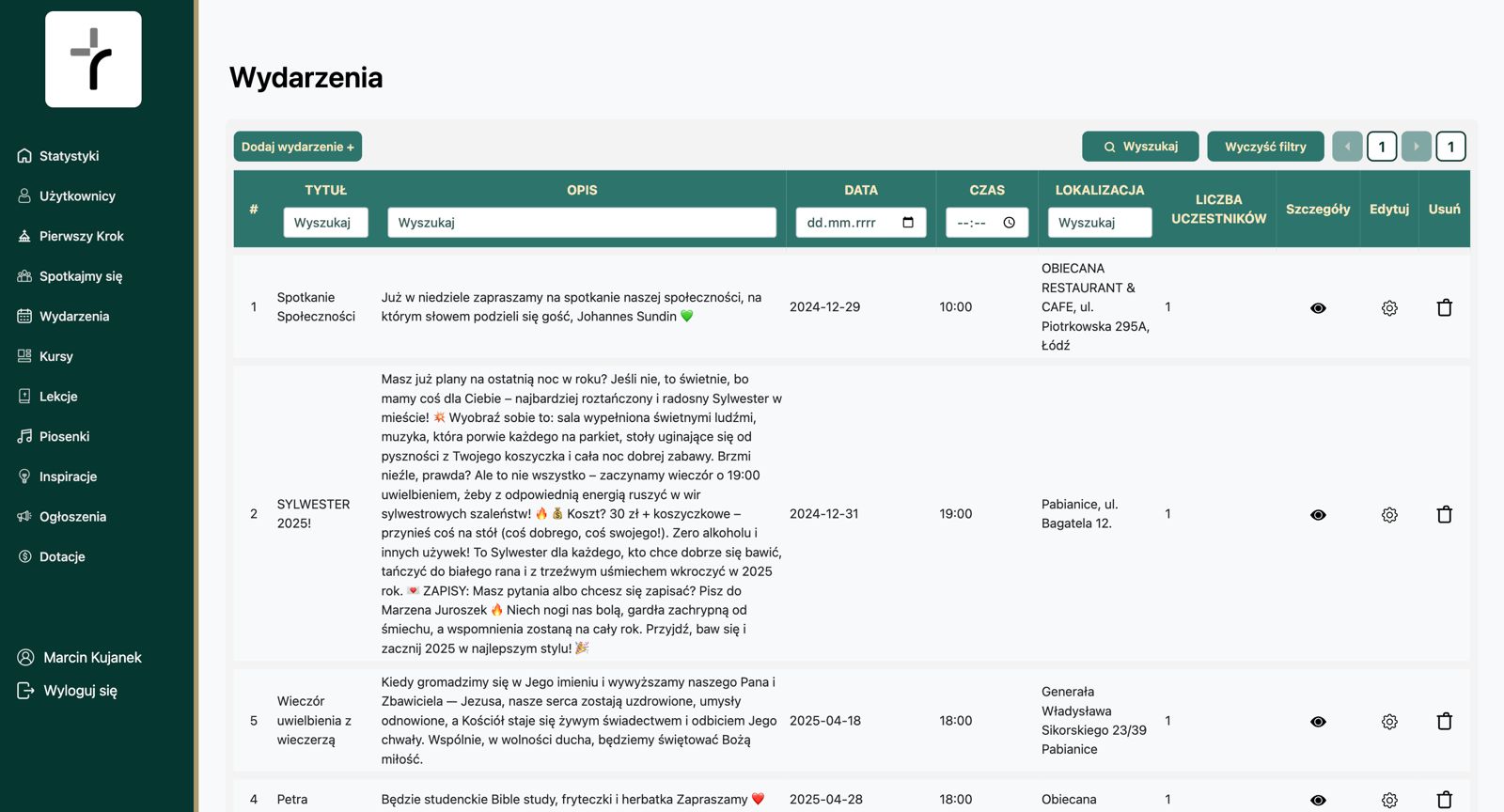1504x812 pixels.
Task: Click Wyloguj się to log out
Action: coord(68,691)
